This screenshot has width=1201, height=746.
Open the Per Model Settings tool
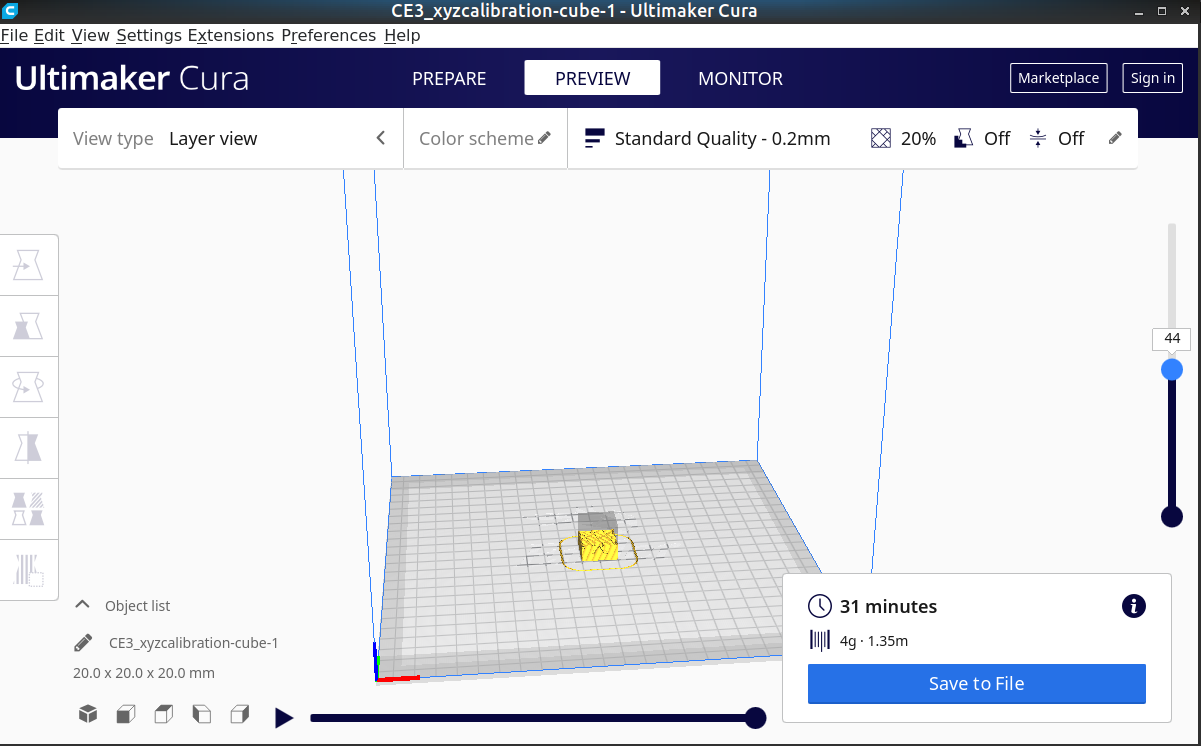coord(29,508)
